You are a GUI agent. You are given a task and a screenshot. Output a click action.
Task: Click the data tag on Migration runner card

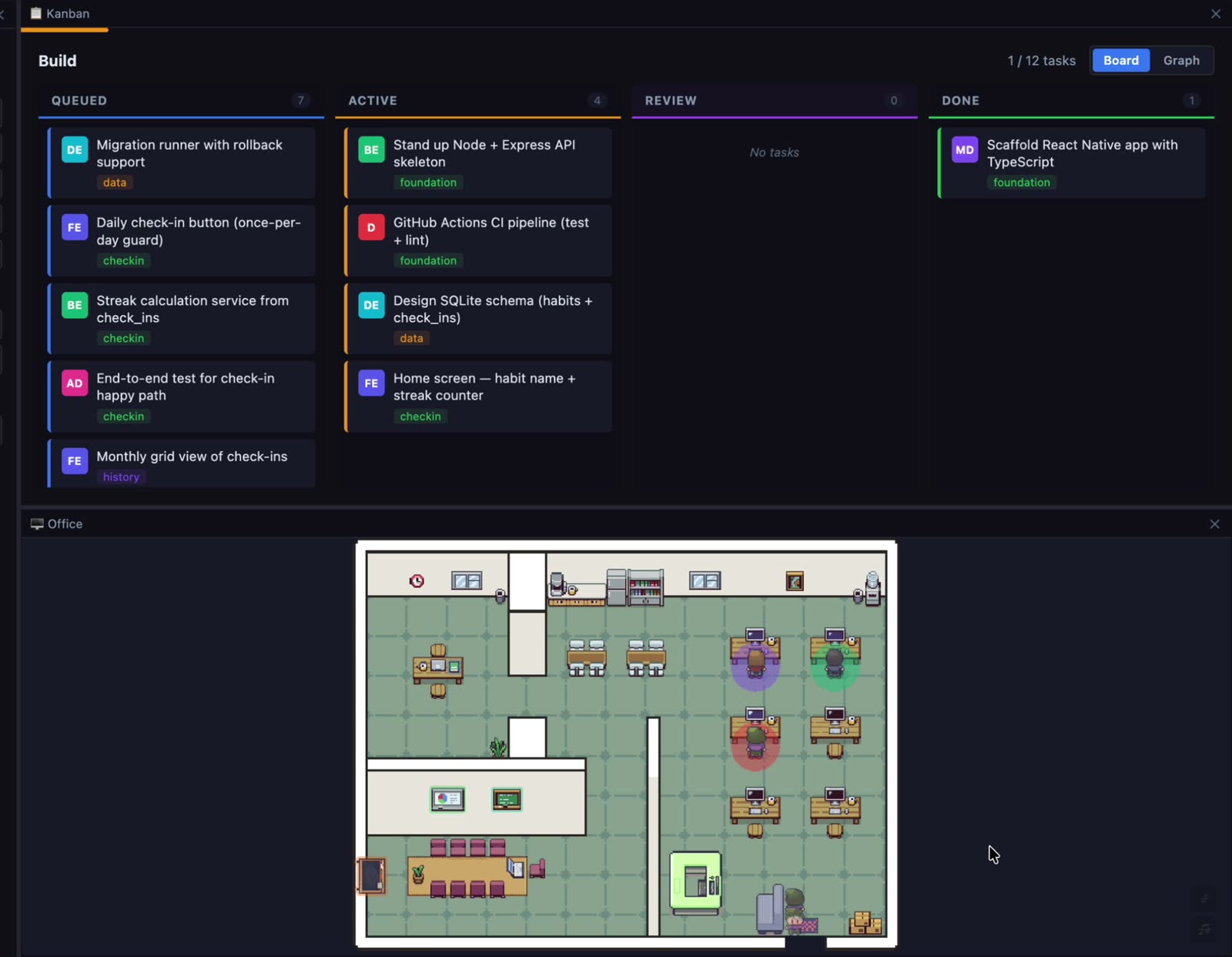coord(115,182)
